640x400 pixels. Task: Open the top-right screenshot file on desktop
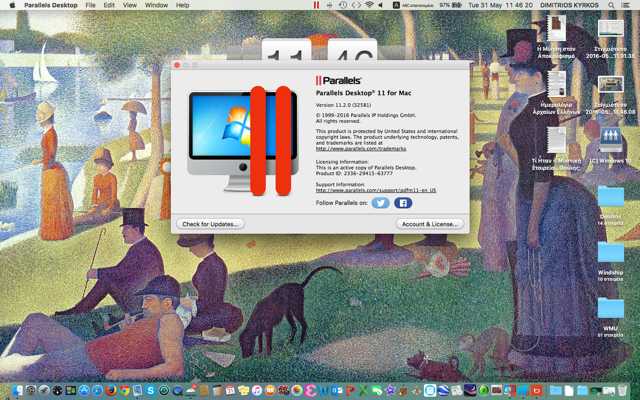click(x=611, y=29)
